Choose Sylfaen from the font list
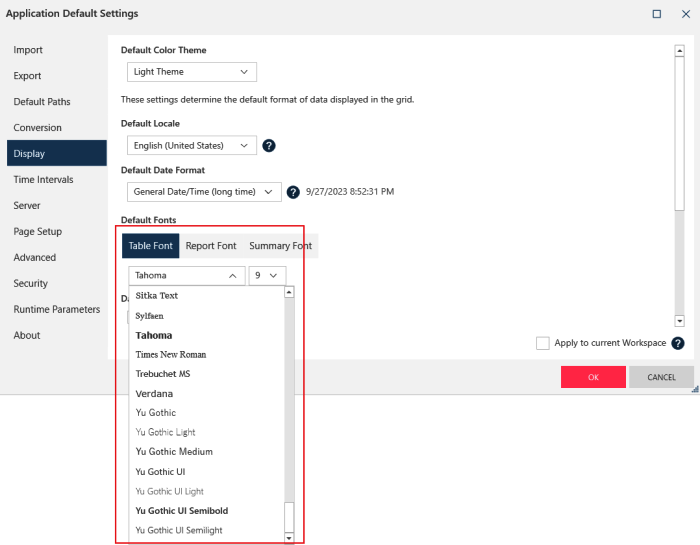The image size is (700, 545). tap(207, 316)
